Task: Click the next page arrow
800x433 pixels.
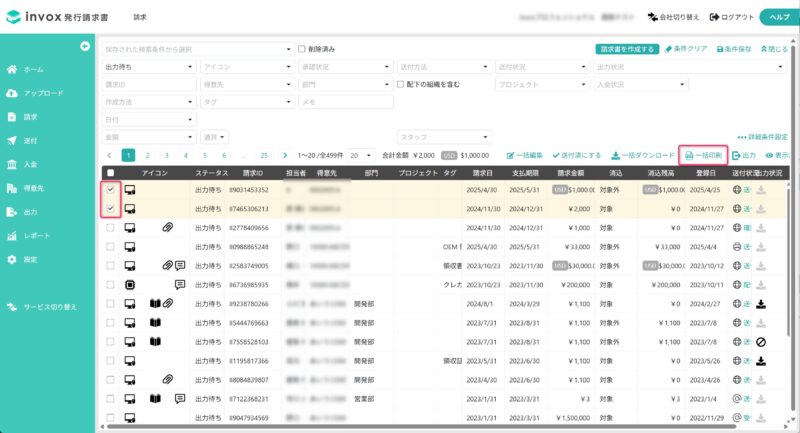Action: (x=285, y=156)
